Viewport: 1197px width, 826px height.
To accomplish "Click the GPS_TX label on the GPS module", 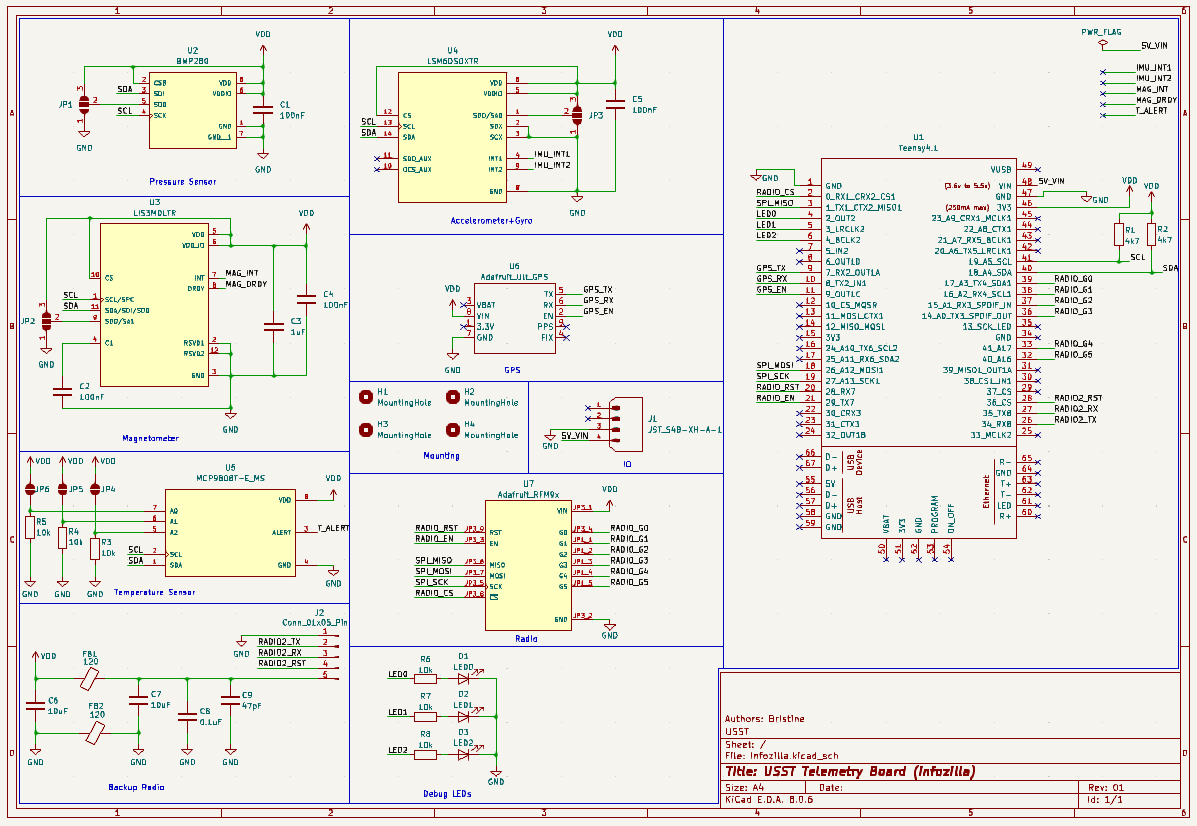I will pos(598,290).
